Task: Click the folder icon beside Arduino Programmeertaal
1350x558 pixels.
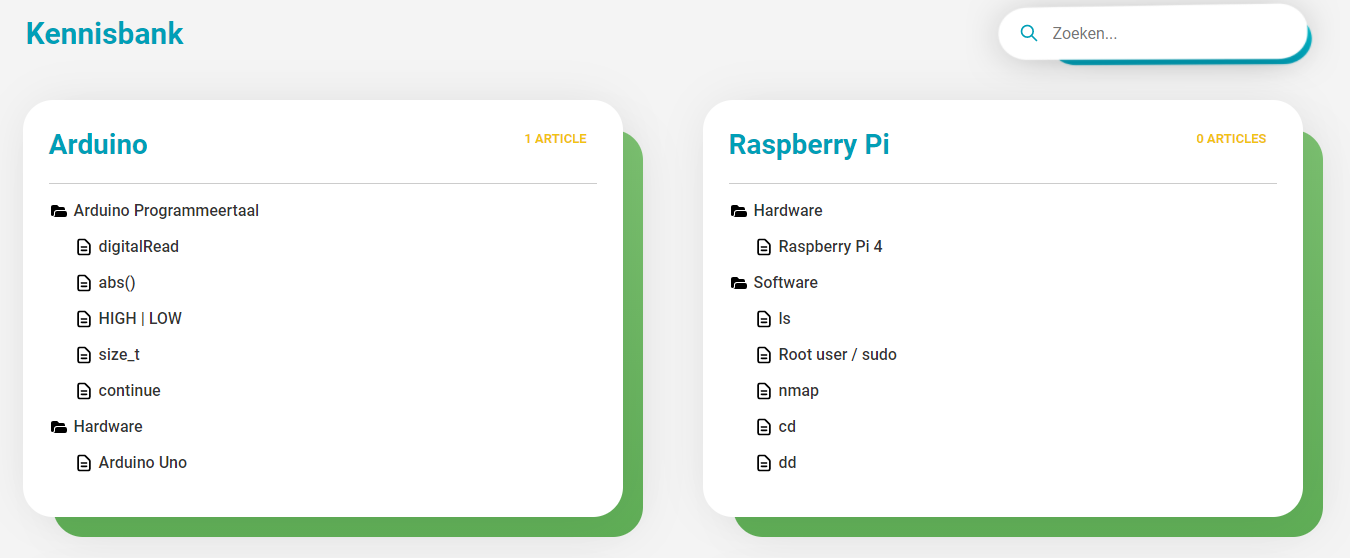Action: pyautogui.click(x=59, y=211)
